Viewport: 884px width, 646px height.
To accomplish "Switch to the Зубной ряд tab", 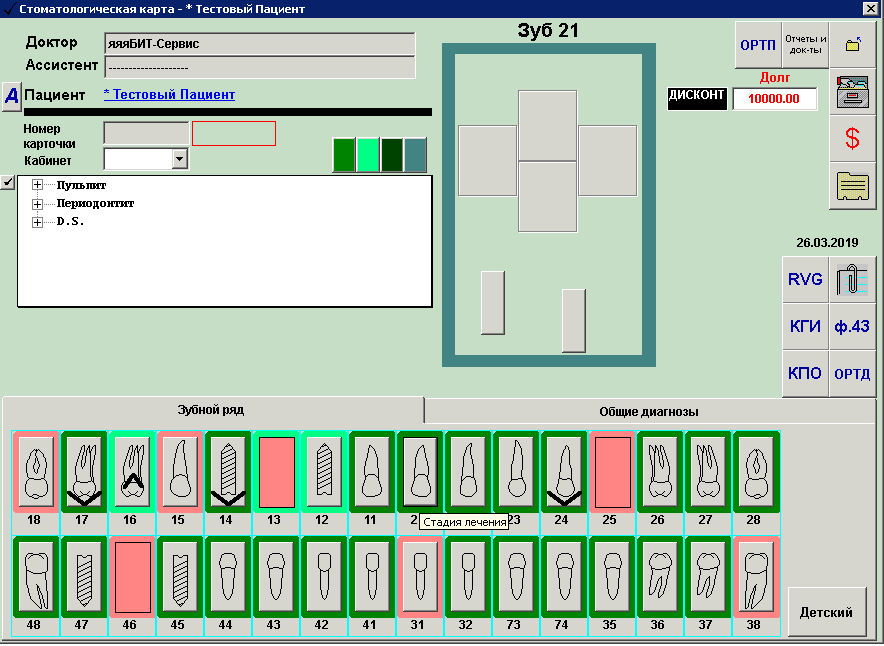I will click(x=211, y=410).
